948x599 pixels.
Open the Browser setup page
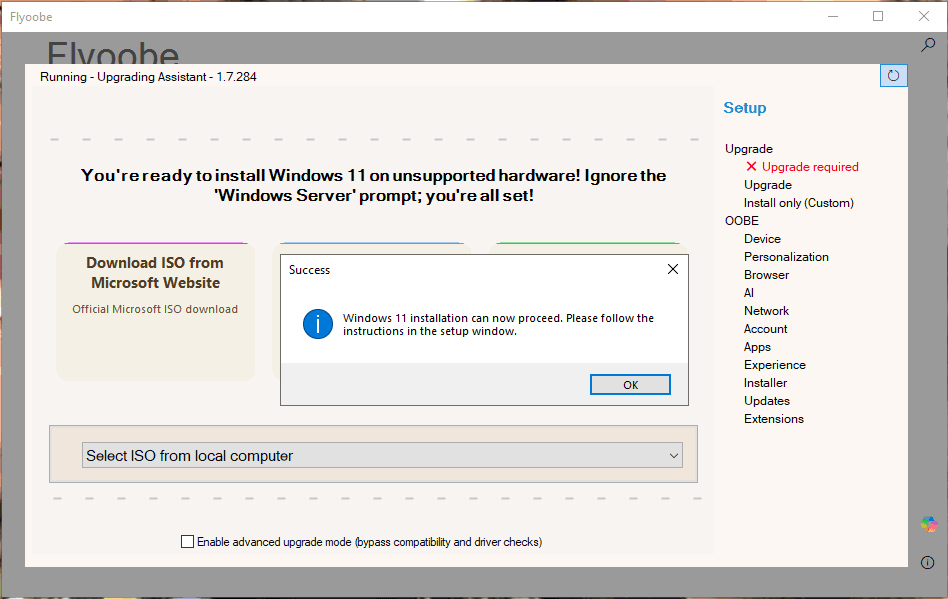766,275
